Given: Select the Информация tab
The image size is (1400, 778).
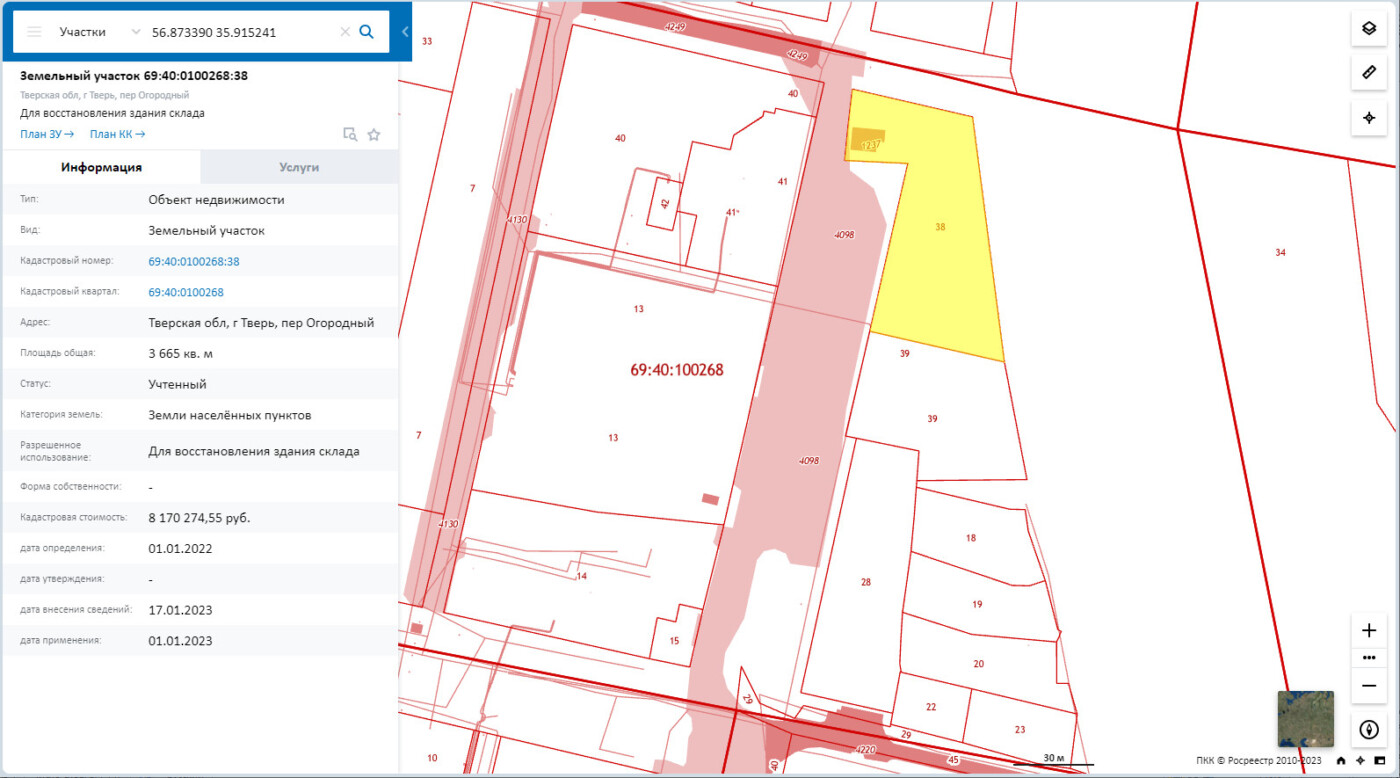Looking at the screenshot, I should [x=101, y=167].
